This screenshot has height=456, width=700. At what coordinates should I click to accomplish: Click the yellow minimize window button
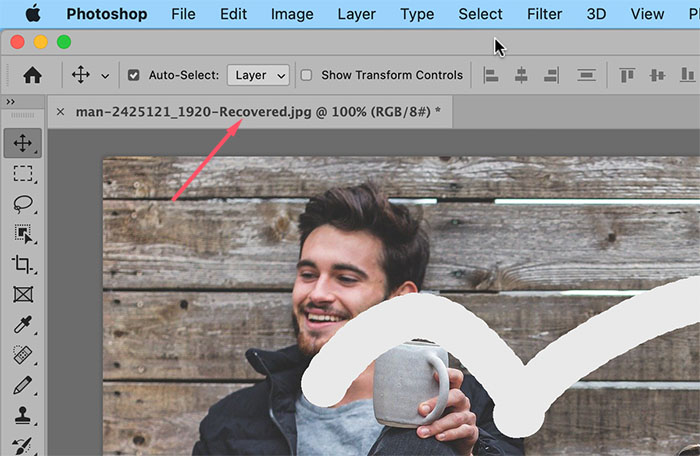[41, 42]
